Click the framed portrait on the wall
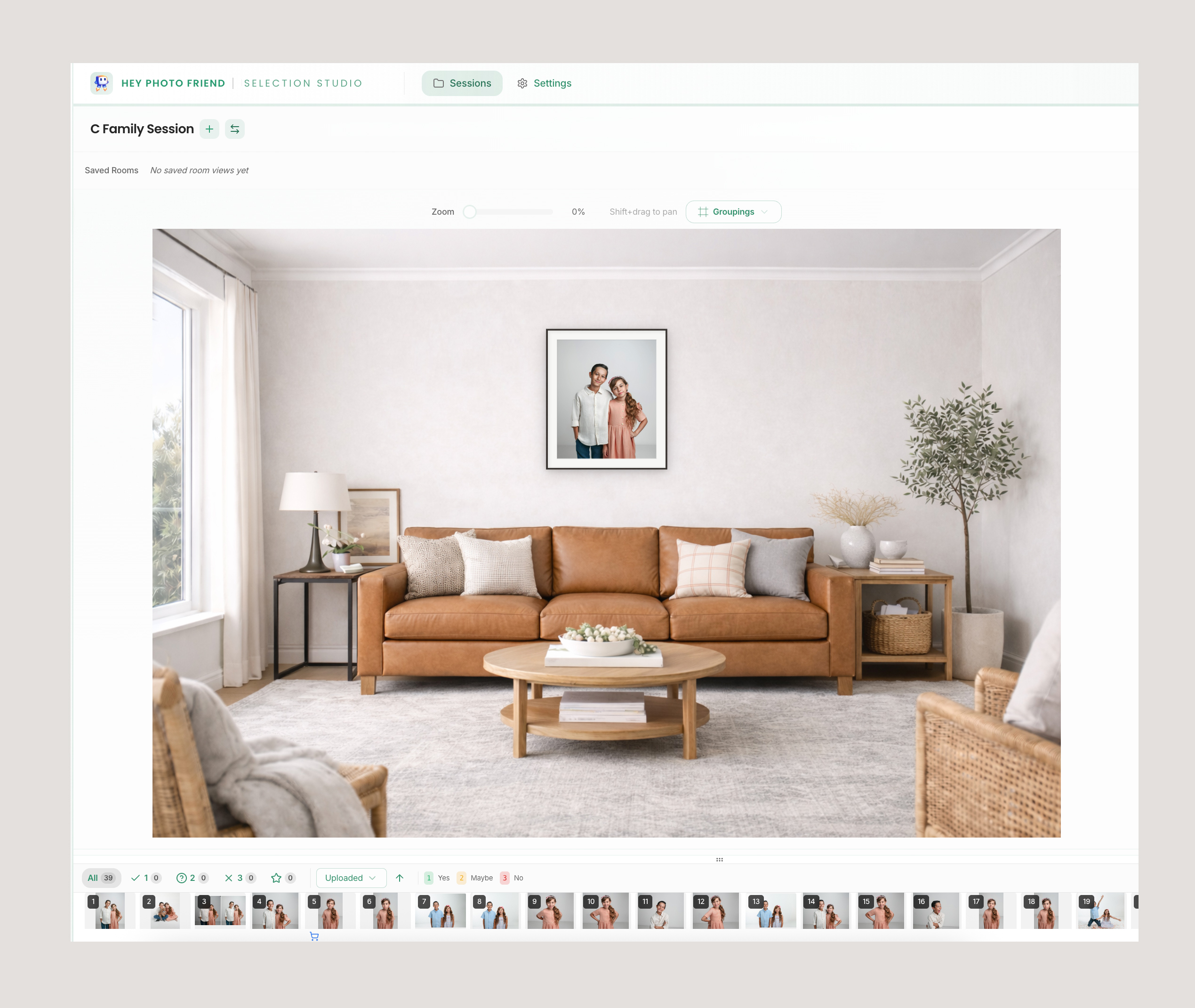This screenshot has width=1195, height=1008. click(x=606, y=399)
